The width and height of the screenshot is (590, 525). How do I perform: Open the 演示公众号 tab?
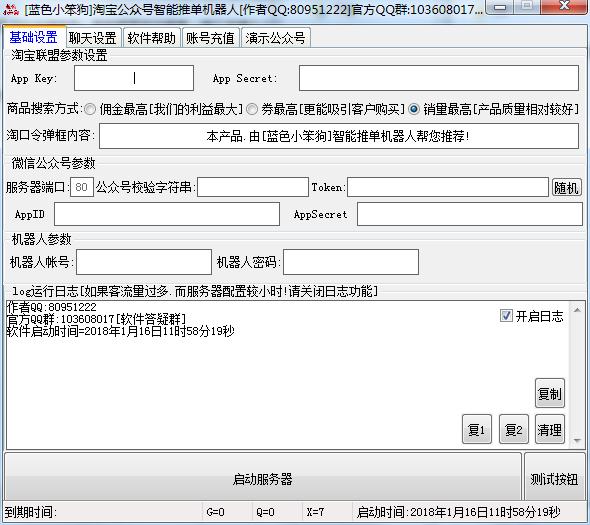click(x=275, y=38)
